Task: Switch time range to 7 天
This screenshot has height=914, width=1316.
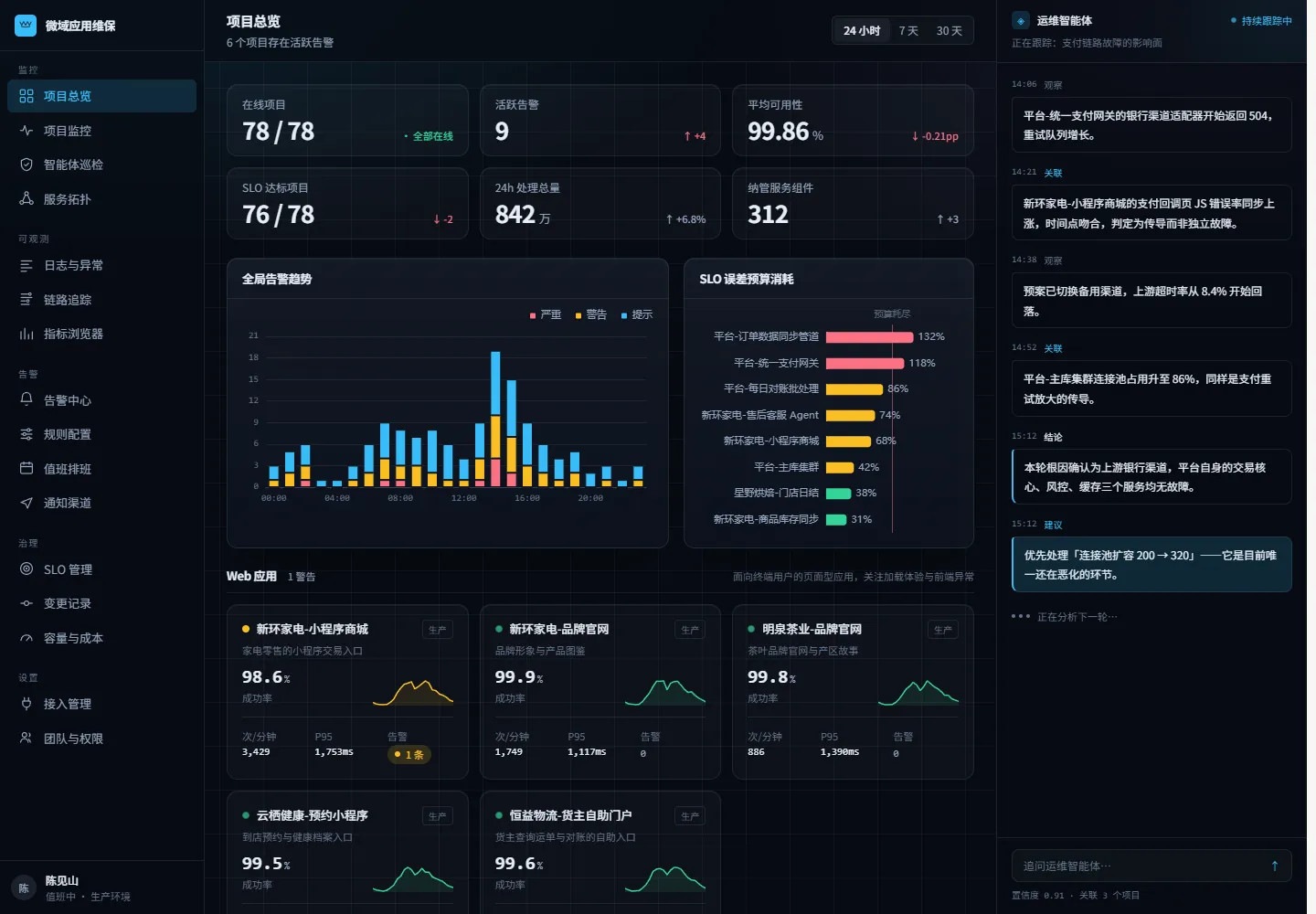Action: coord(908,30)
